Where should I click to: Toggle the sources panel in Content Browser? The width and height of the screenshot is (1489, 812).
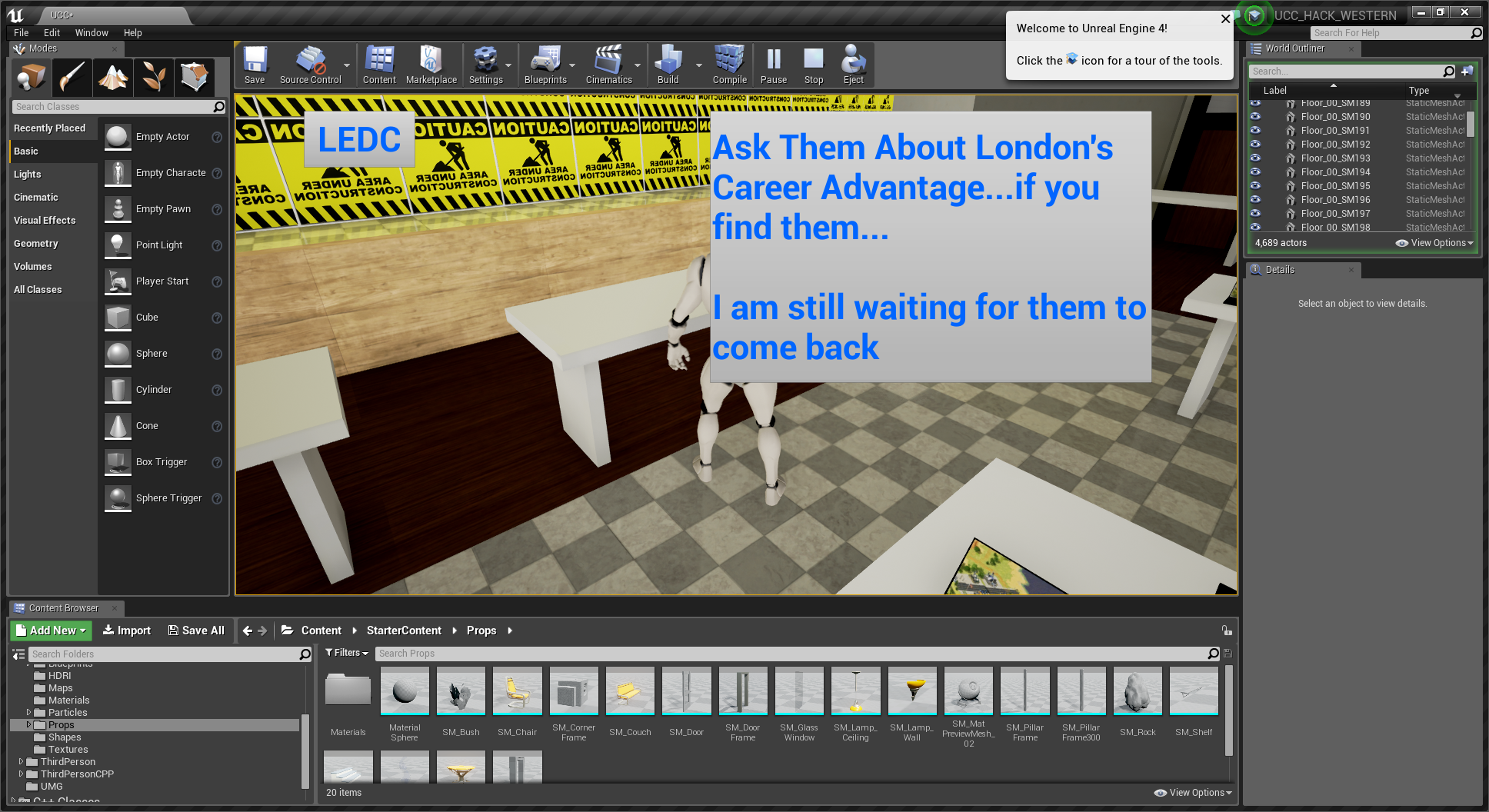click(x=18, y=654)
